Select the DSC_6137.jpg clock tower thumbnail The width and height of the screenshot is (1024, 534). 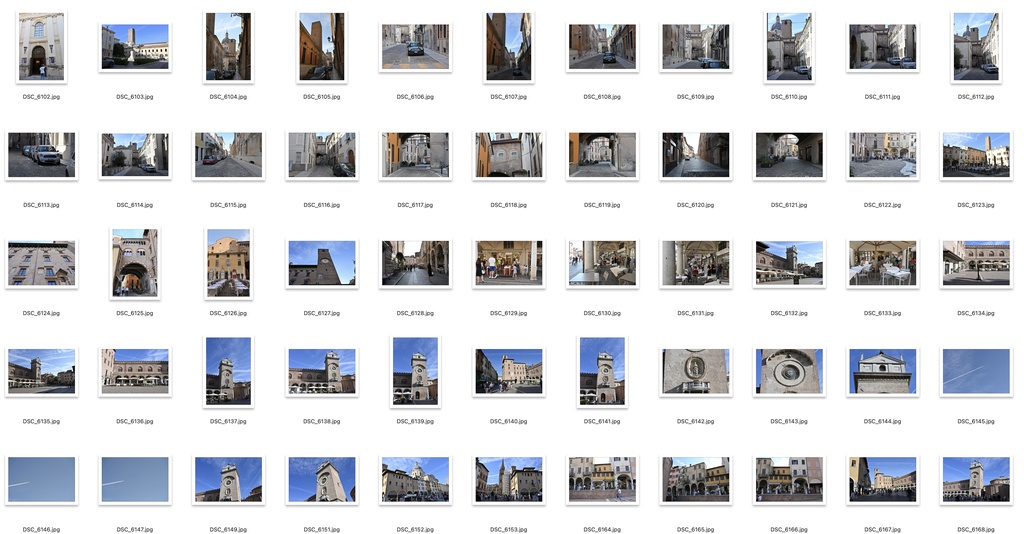coord(228,371)
